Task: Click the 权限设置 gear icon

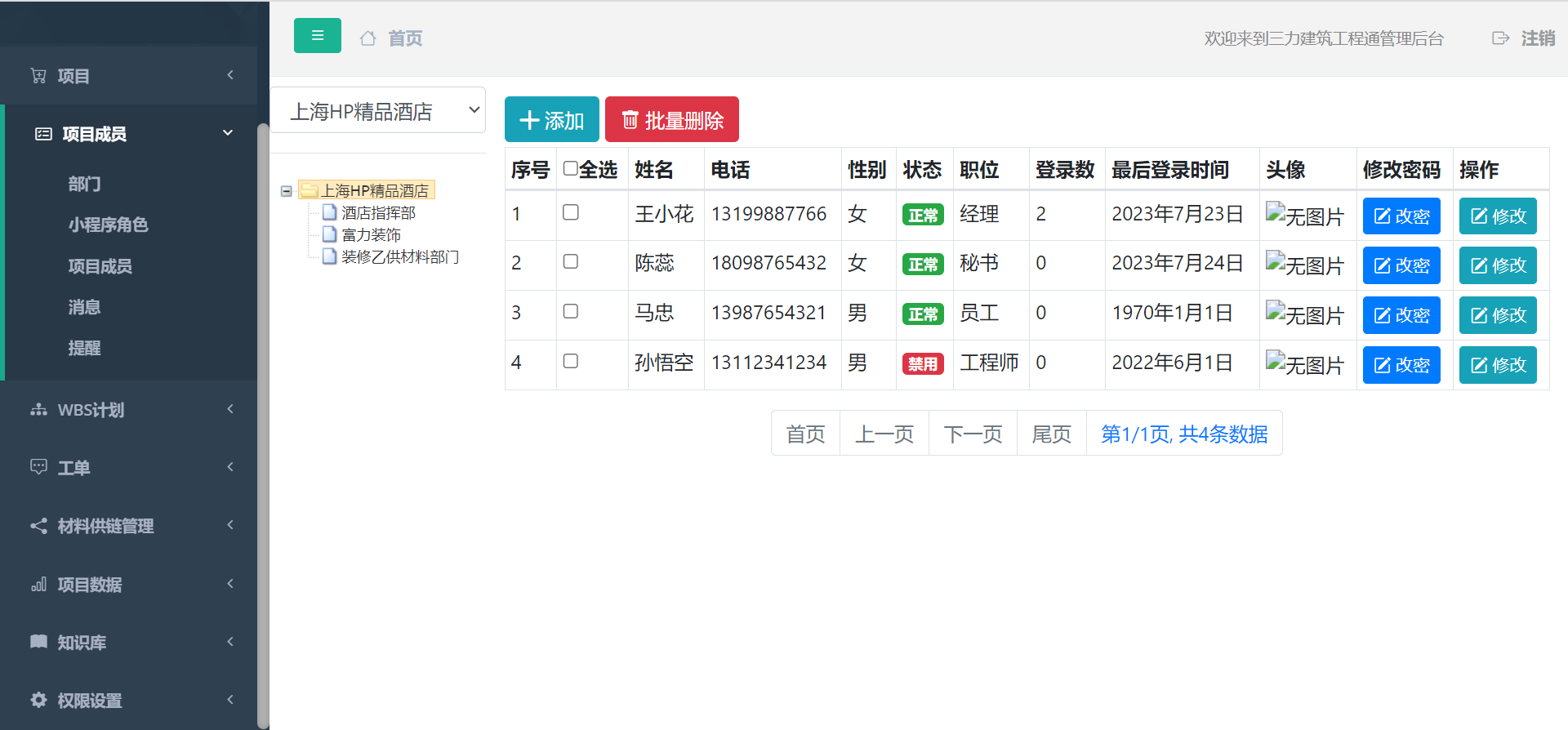Action: point(38,700)
